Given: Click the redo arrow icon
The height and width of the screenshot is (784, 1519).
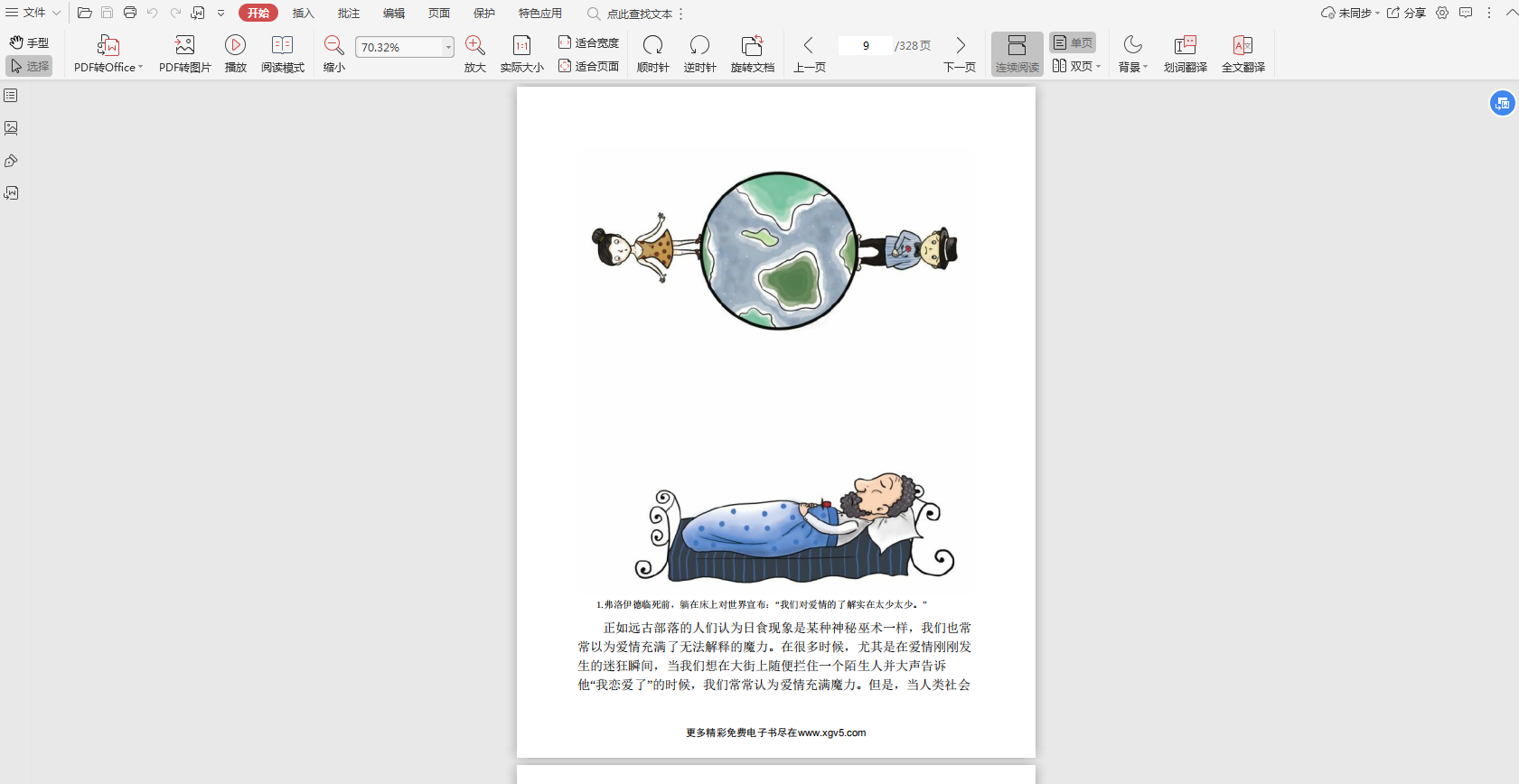Looking at the screenshot, I should 175,13.
